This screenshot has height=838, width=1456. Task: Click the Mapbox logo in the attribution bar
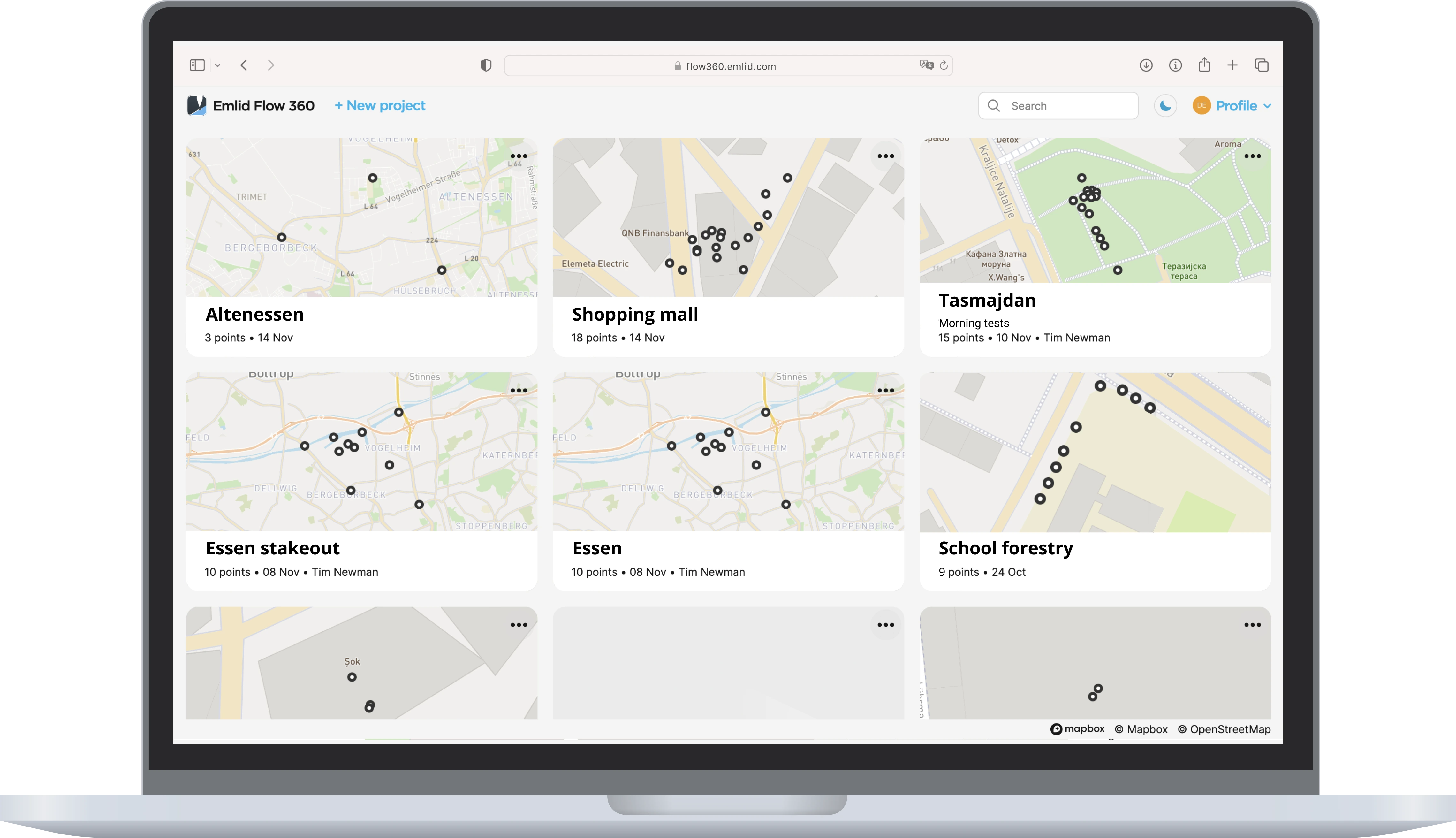coord(1077,729)
